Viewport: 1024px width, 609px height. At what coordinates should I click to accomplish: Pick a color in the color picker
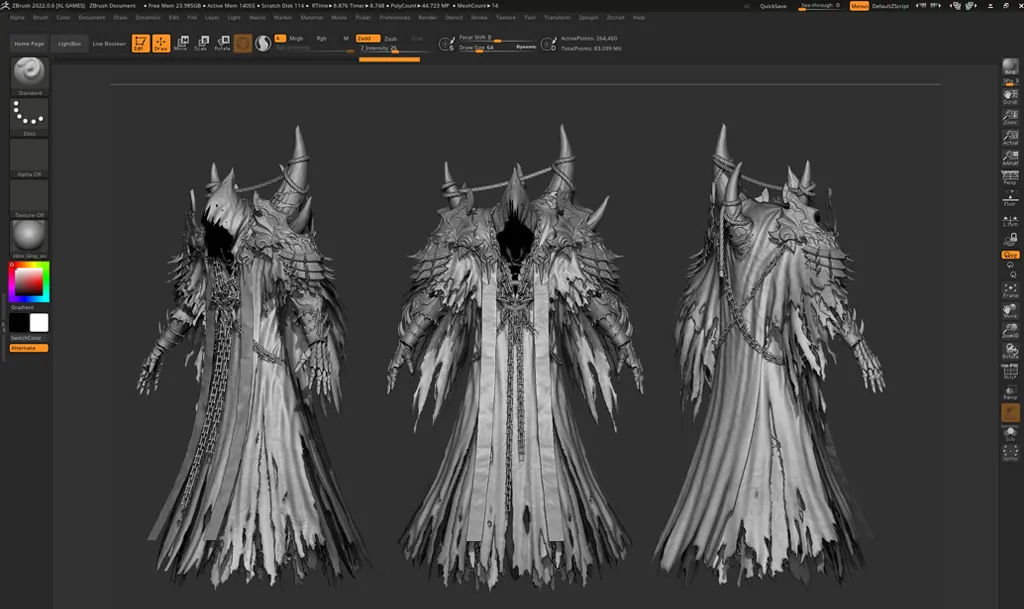coord(29,282)
